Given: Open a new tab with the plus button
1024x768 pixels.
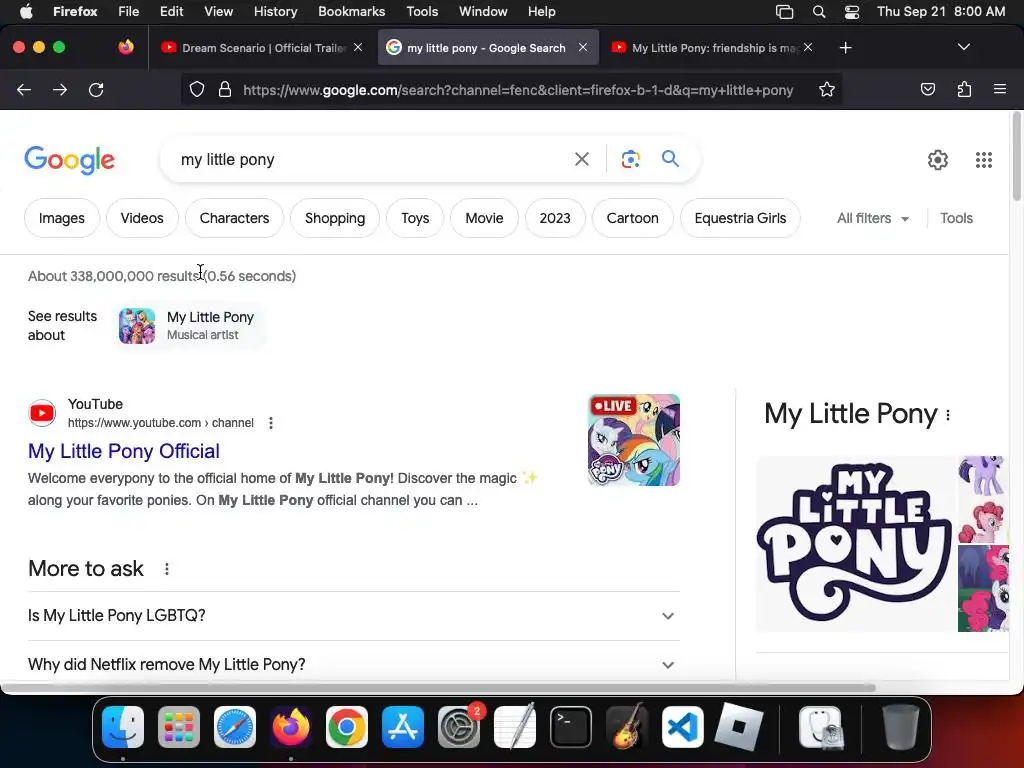Looking at the screenshot, I should coord(845,48).
